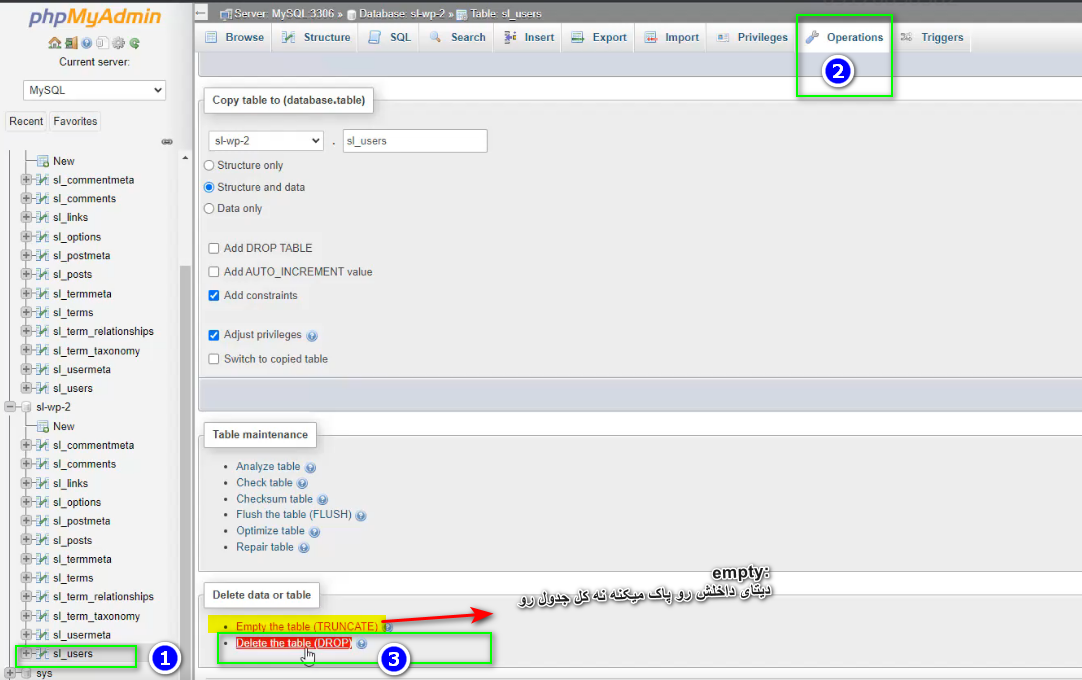Collapse the sl-wp-2 database tree node
1082x680 pixels.
(10, 407)
